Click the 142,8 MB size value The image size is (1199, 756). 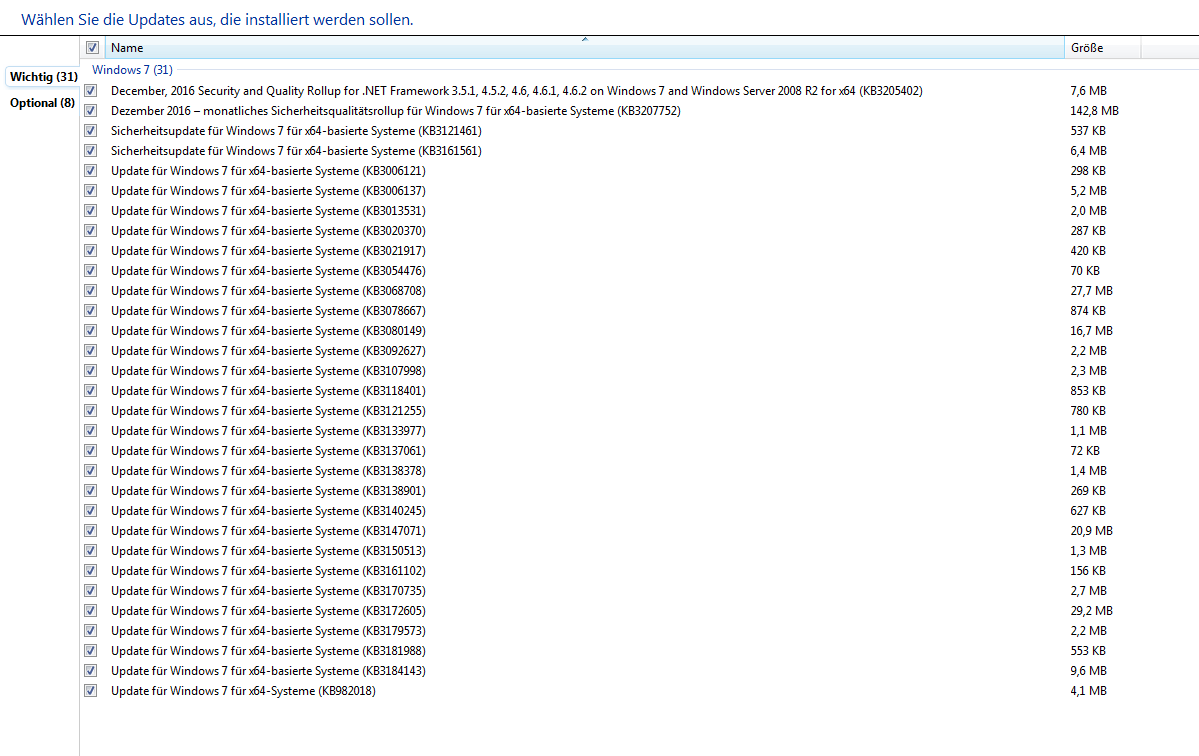pyautogui.click(x=1094, y=111)
